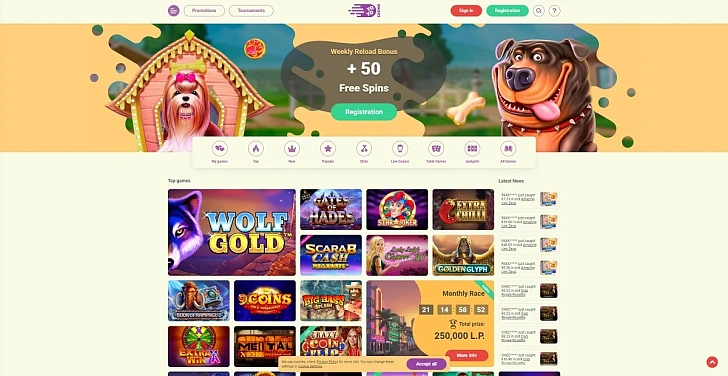Select the Top flame category icon
Image resolution: width=728 pixels, height=376 pixels.
[x=256, y=149]
